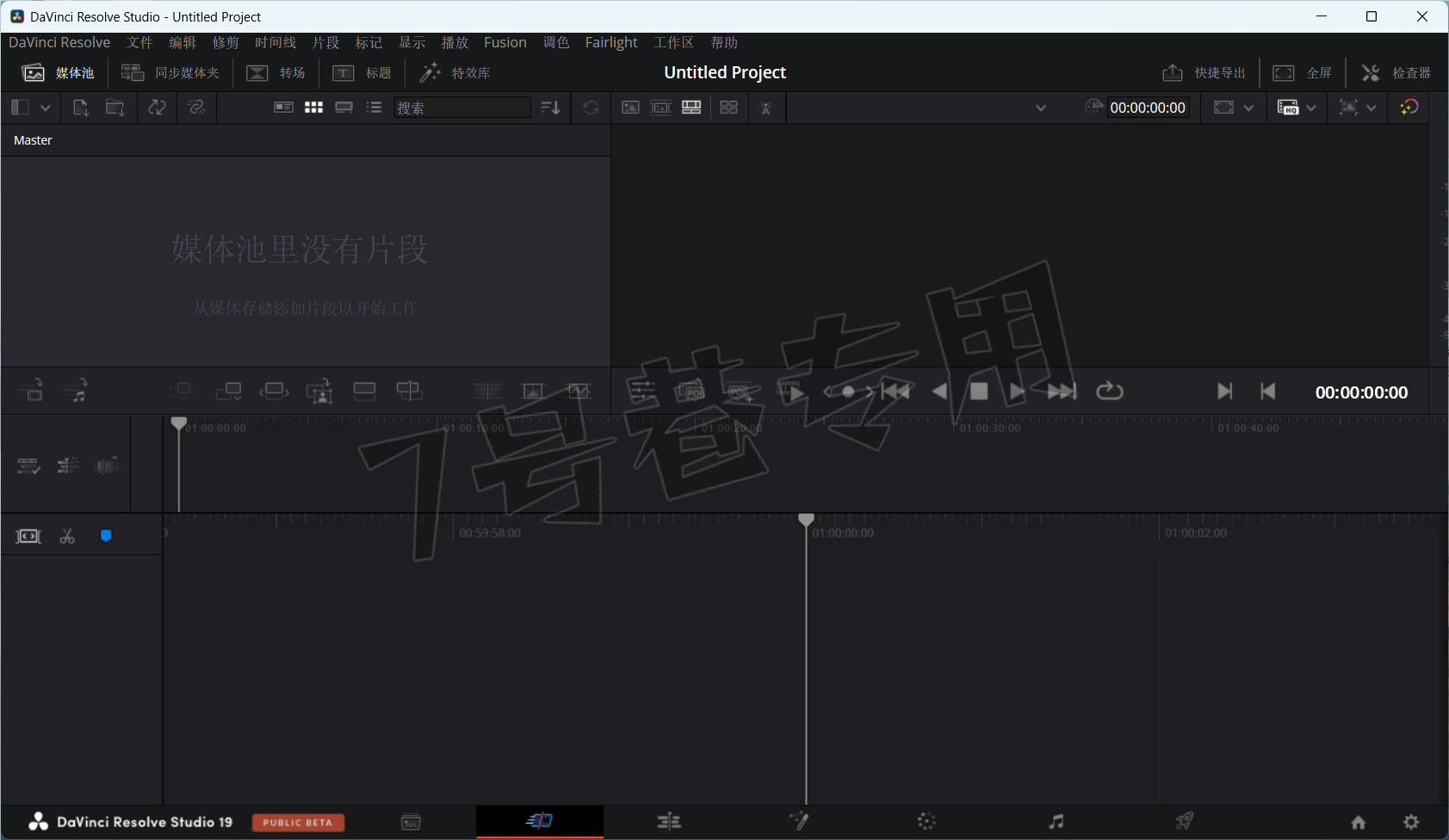Click the Split clip scissors icon
Viewport: 1449px width, 840px height.
67,537
